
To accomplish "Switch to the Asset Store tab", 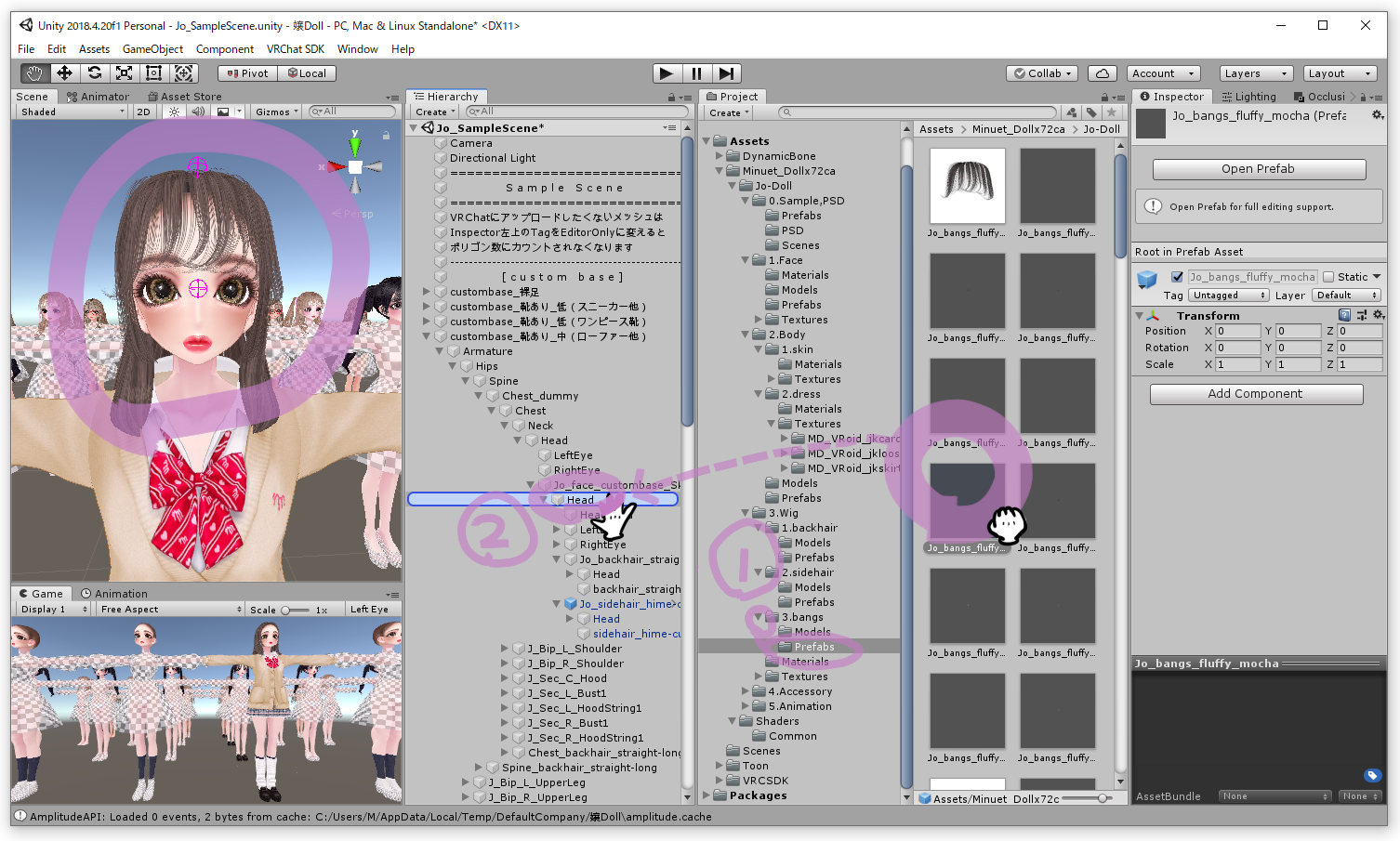I will (x=185, y=97).
